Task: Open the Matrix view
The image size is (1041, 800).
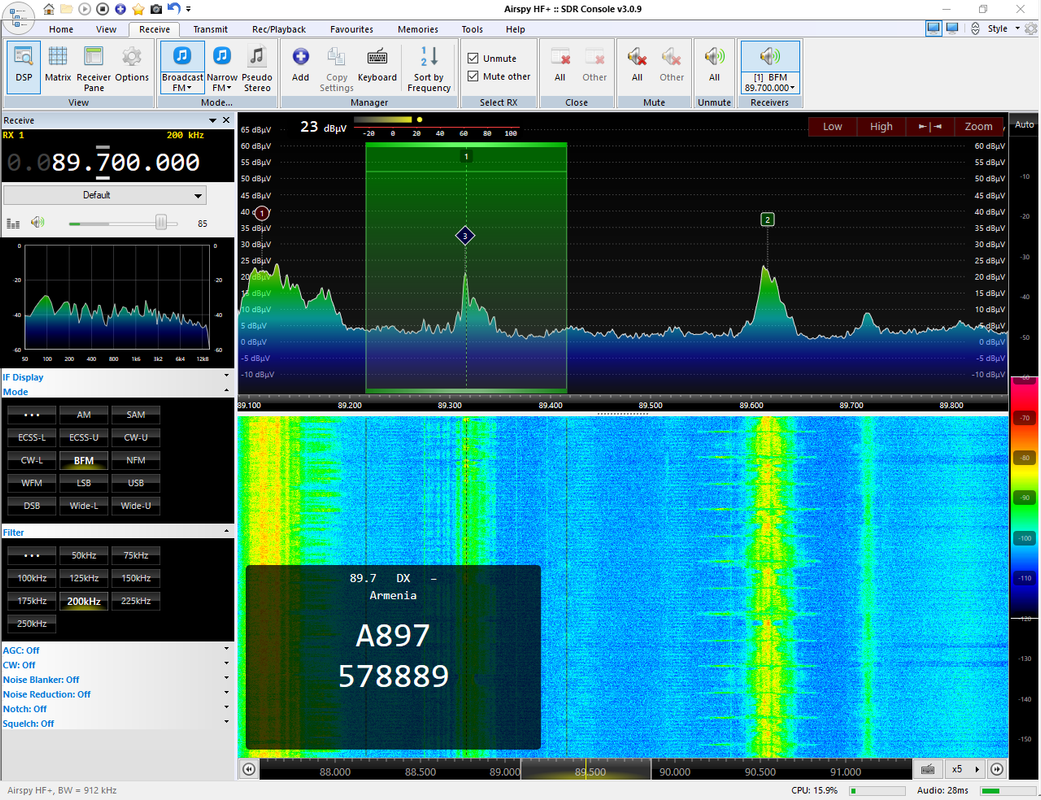Action: (58, 66)
